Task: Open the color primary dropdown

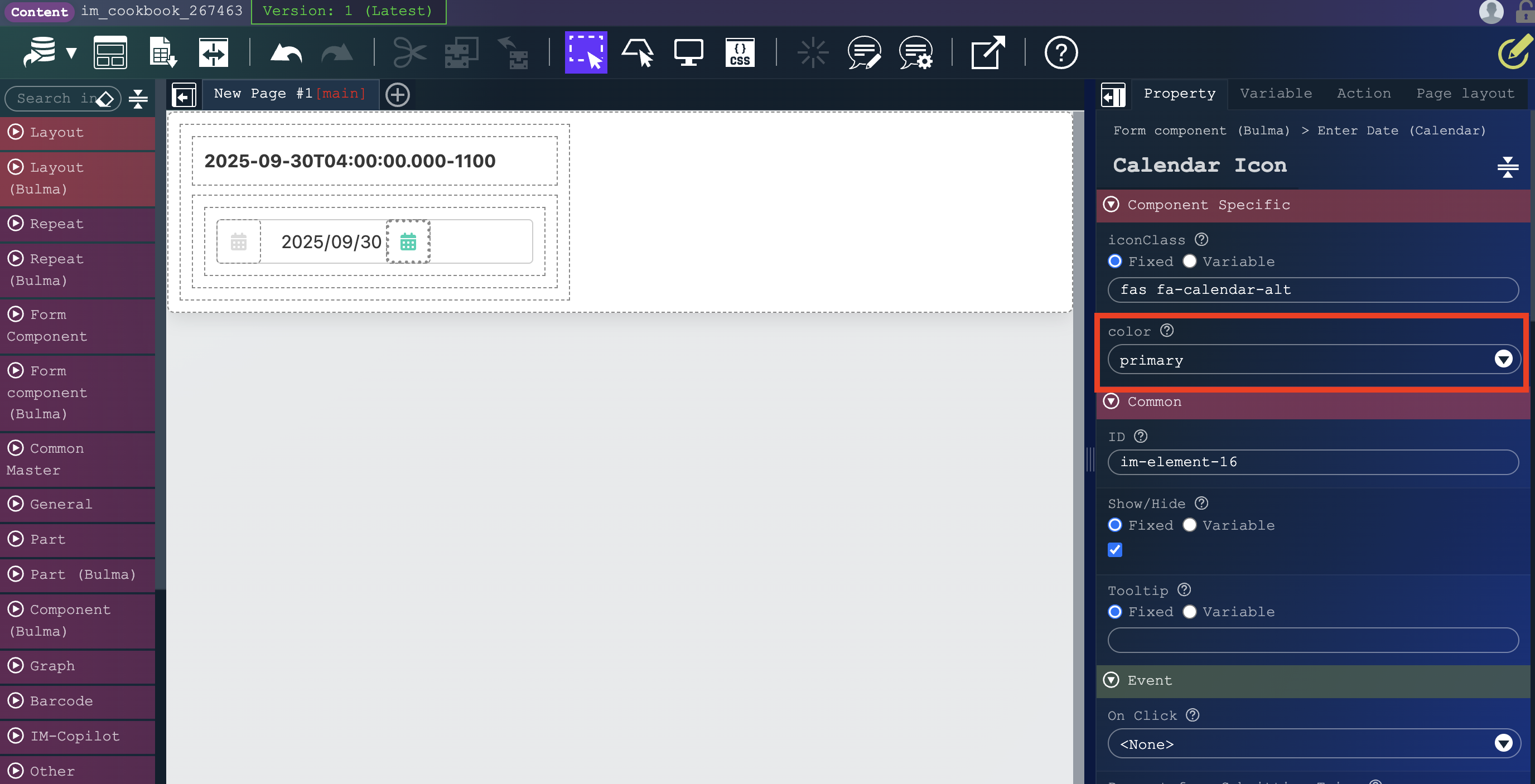Action: click(x=1313, y=360)
